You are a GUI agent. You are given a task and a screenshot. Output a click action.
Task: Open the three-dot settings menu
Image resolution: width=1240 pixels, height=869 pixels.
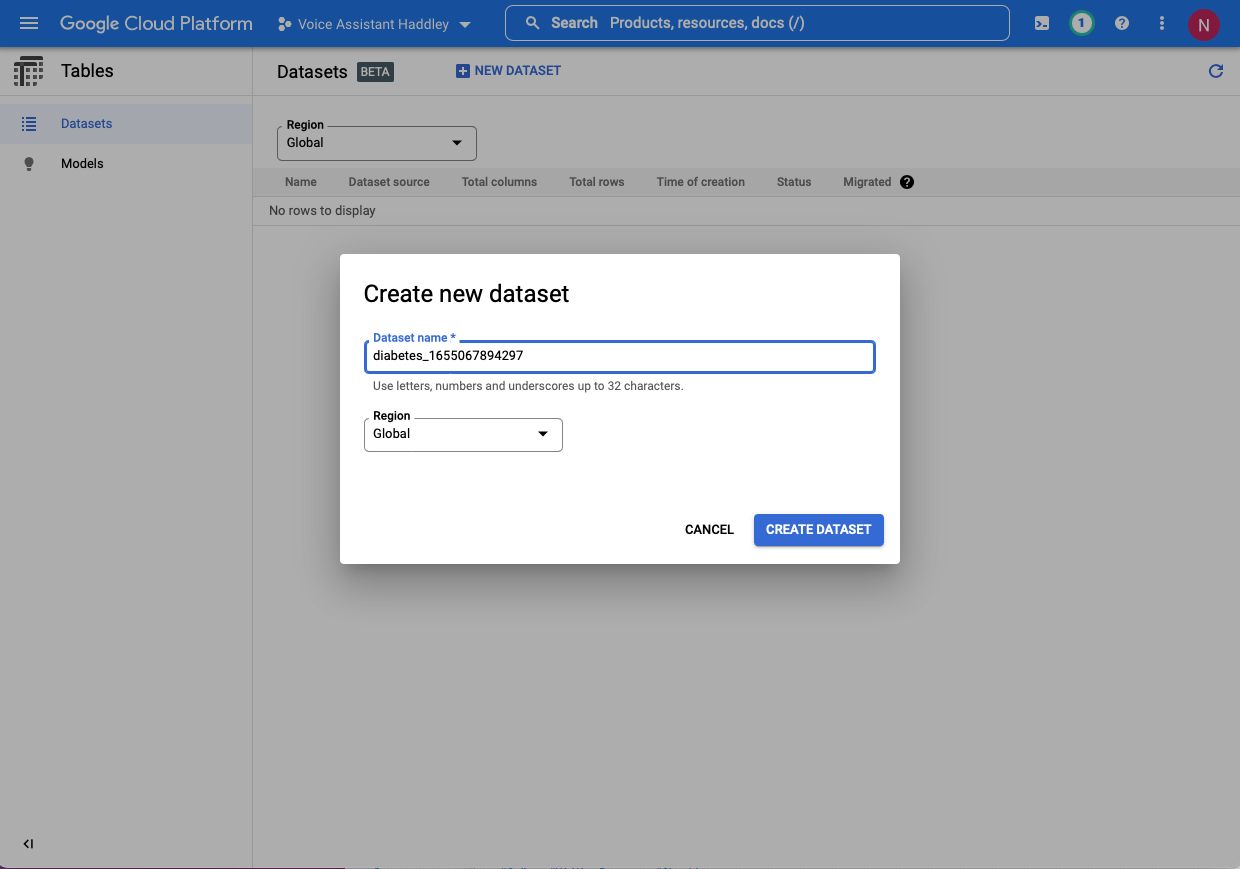click(x=1161, y=23)
